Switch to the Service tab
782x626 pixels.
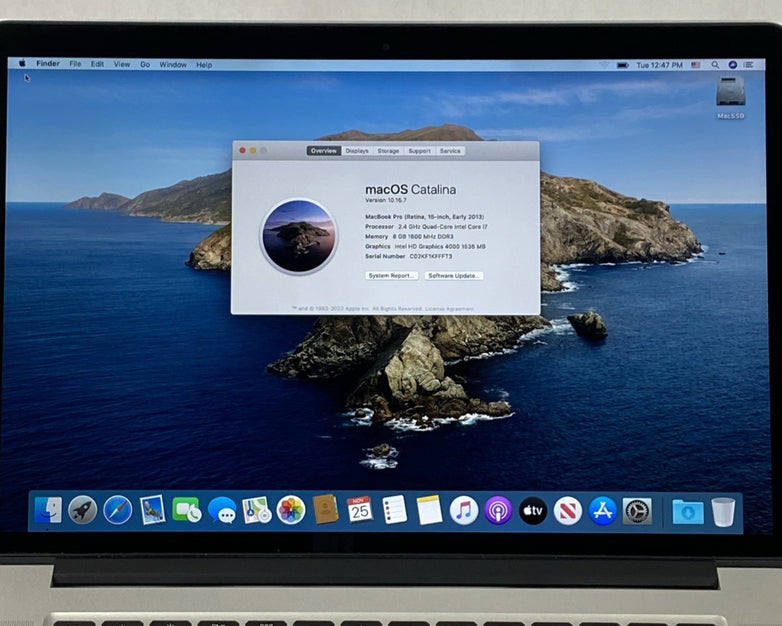pos(450,151)
